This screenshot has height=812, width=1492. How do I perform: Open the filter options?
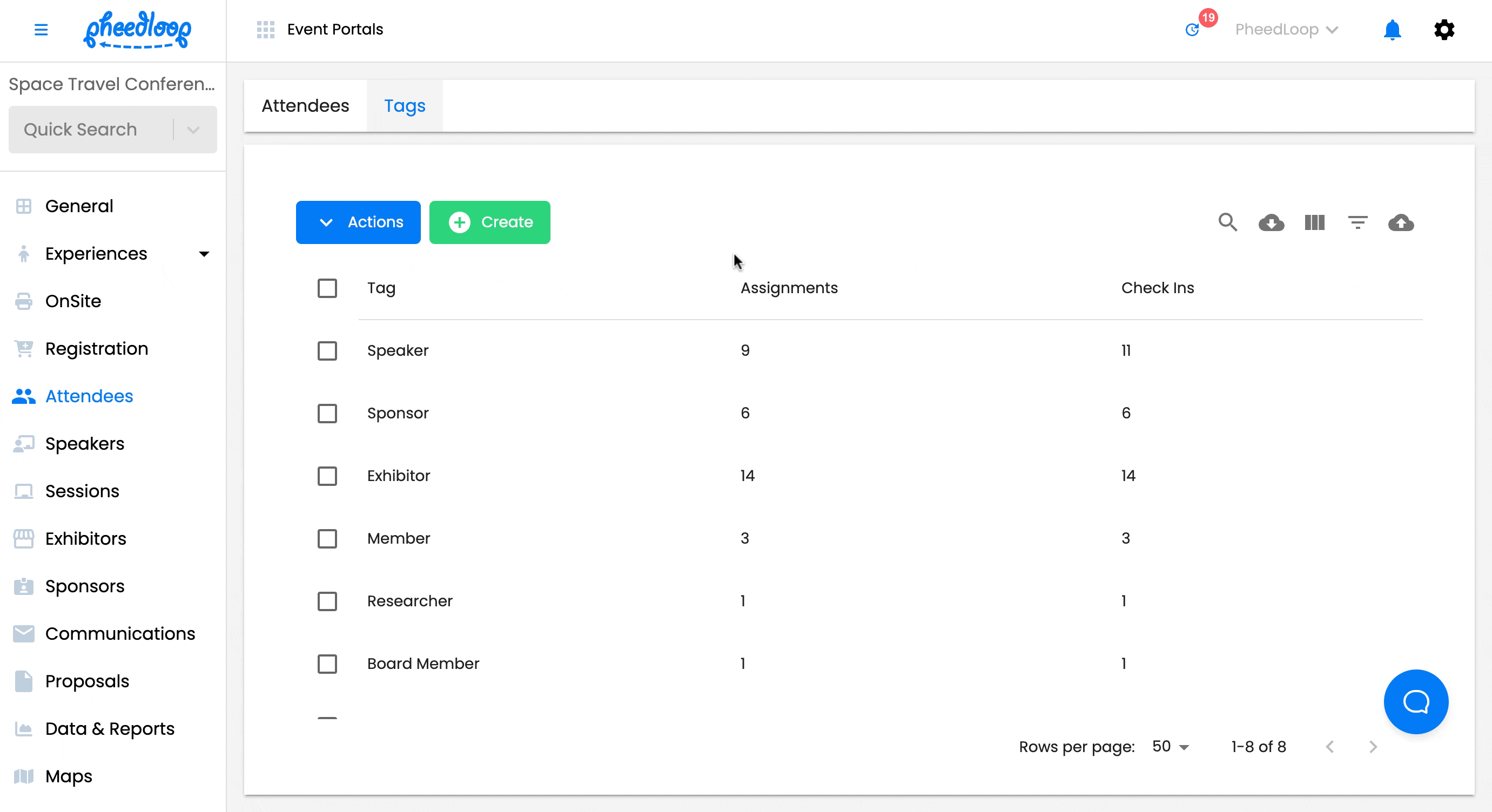[x=1357, y=222]
